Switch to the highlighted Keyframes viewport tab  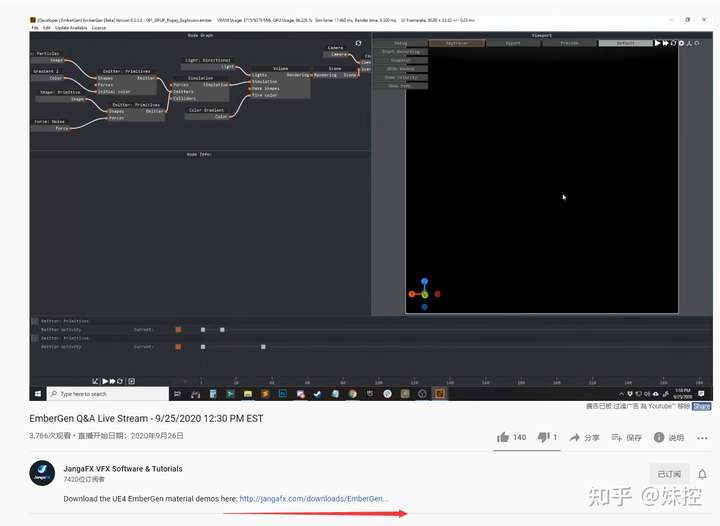[x=457, y=43]
